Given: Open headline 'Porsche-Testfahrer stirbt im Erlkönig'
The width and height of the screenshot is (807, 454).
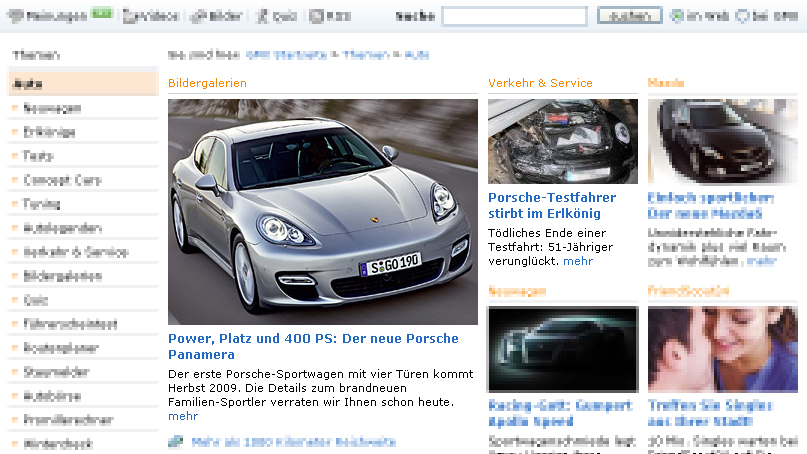Looking at the screenshot, I should [552, 205].
